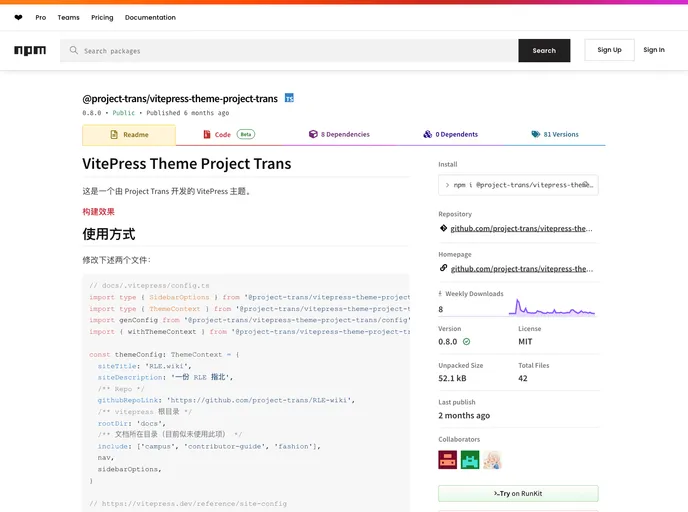Click the githubRepoLink line in the code block
Image resolution: width=688 pixels, height=512 pixels.
click(226, 400)
